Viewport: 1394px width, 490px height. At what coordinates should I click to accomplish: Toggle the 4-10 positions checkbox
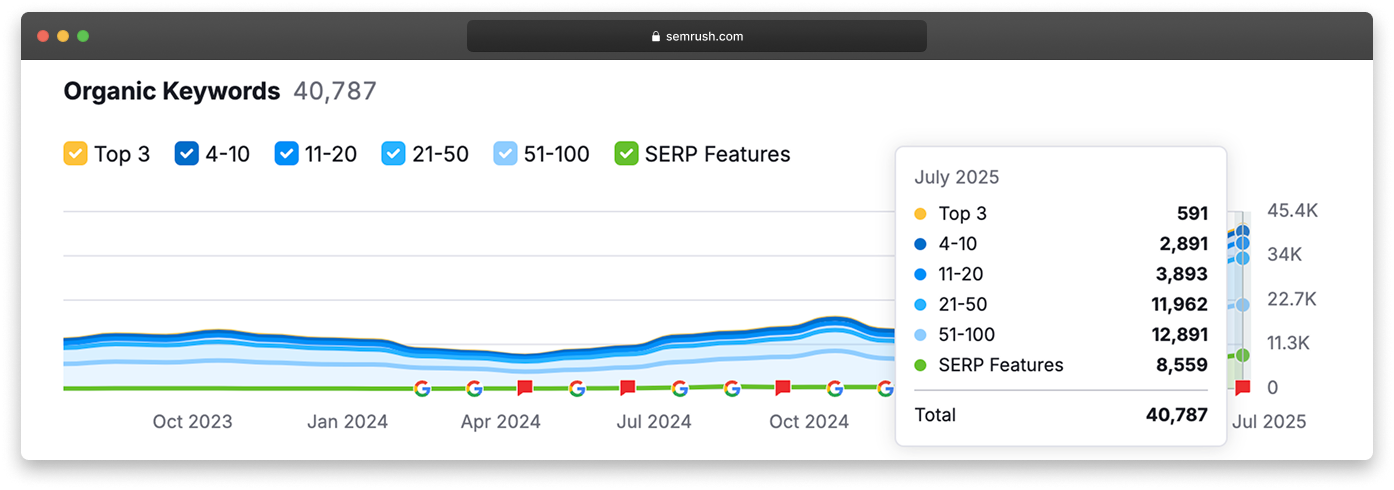click(x=187, y=154)
